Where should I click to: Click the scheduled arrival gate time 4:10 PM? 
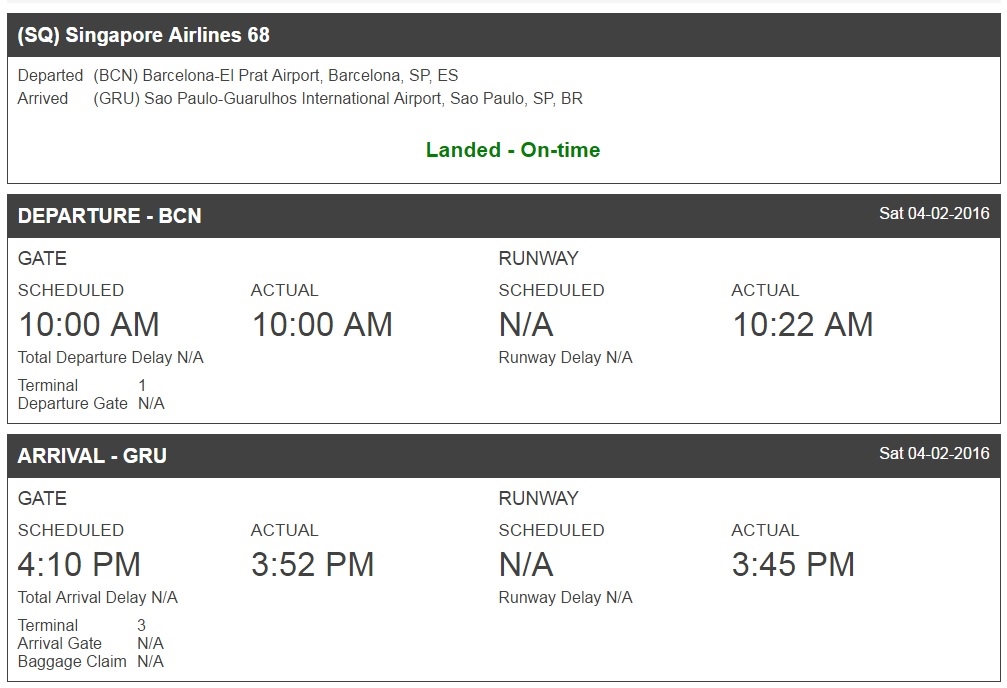coord(79,564)
